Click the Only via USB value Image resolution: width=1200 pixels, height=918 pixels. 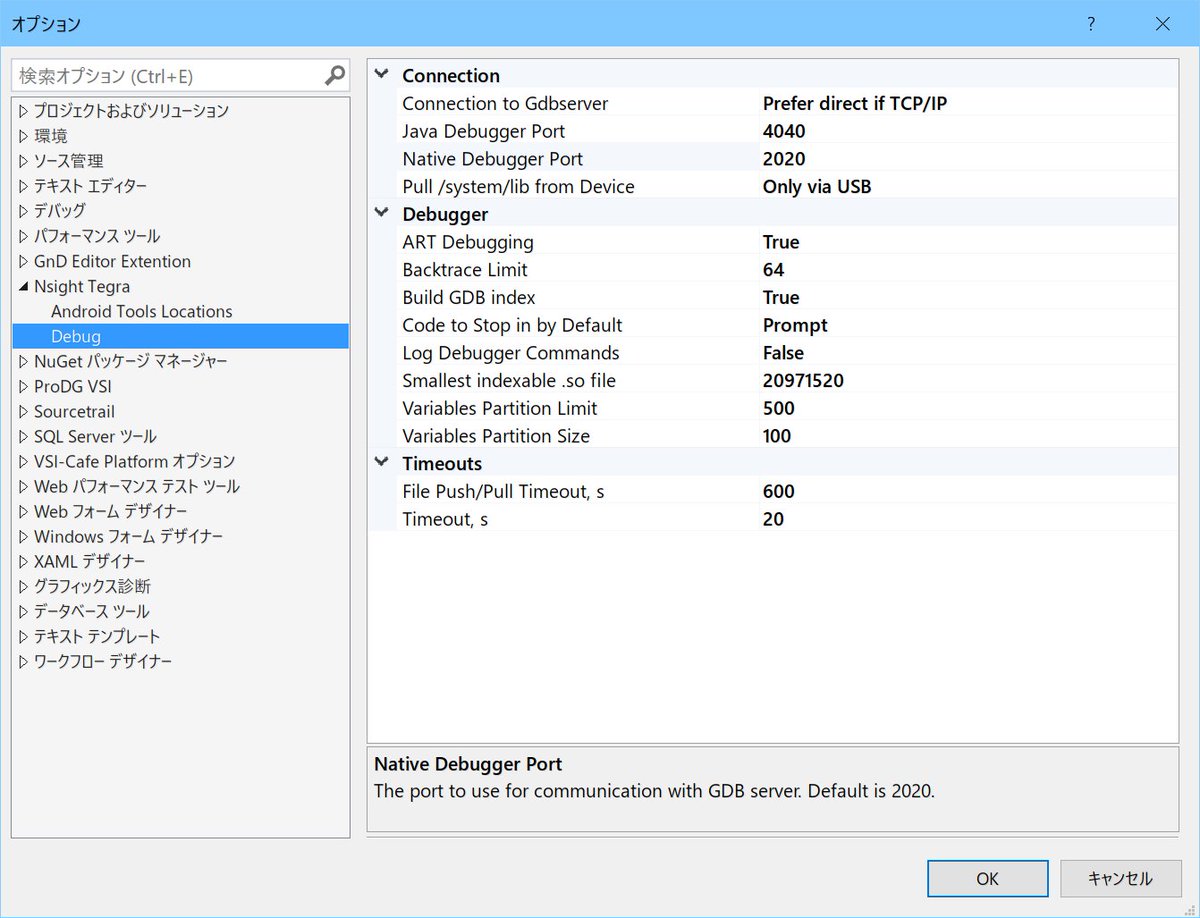click(817, 187)
